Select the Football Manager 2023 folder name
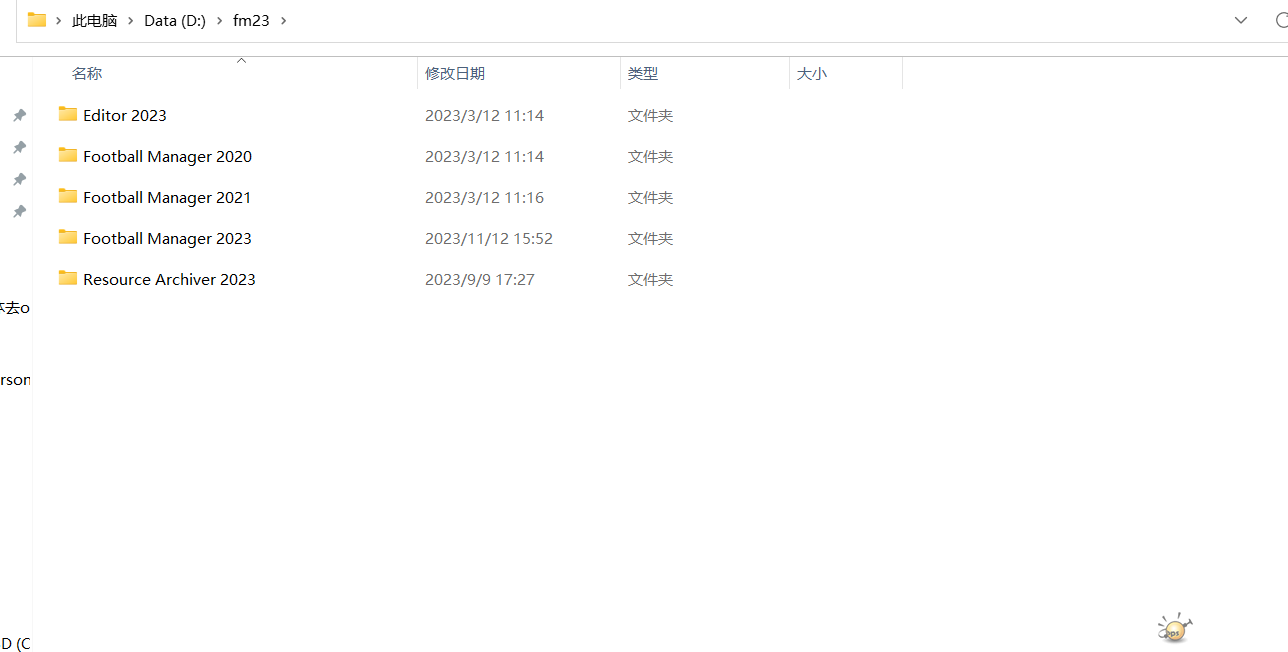1288x652 pixels. click(x=168, y=238)
